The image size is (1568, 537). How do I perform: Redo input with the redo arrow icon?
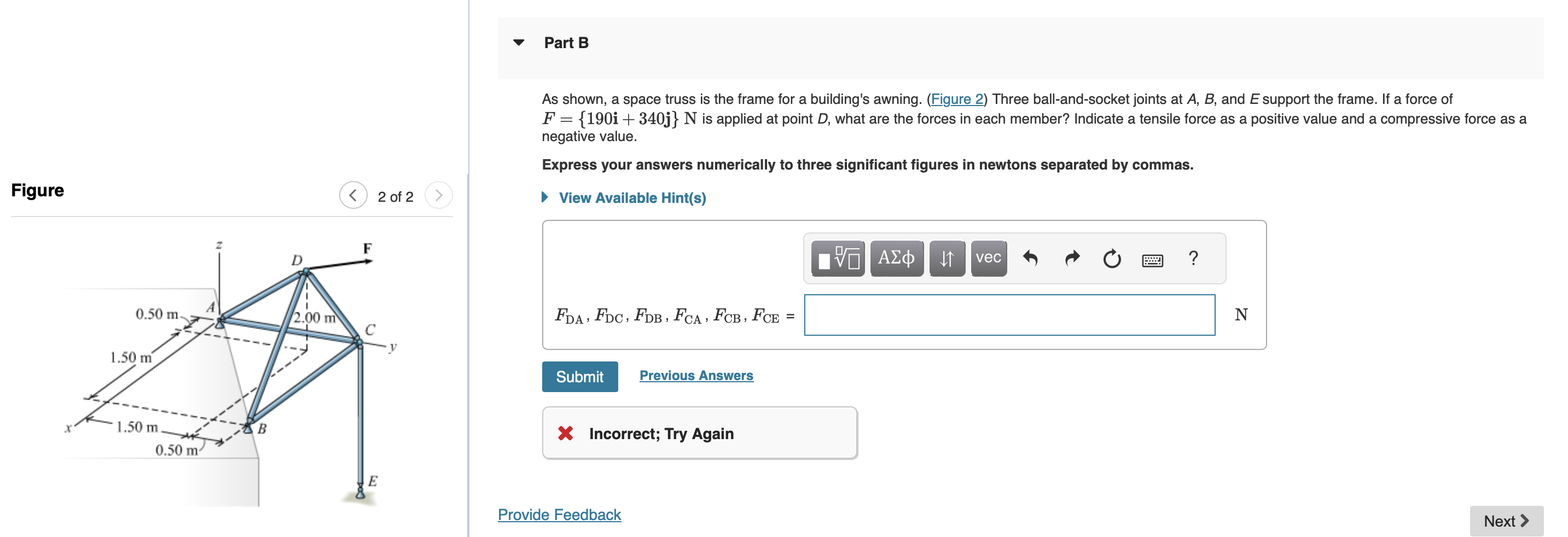1071,259
